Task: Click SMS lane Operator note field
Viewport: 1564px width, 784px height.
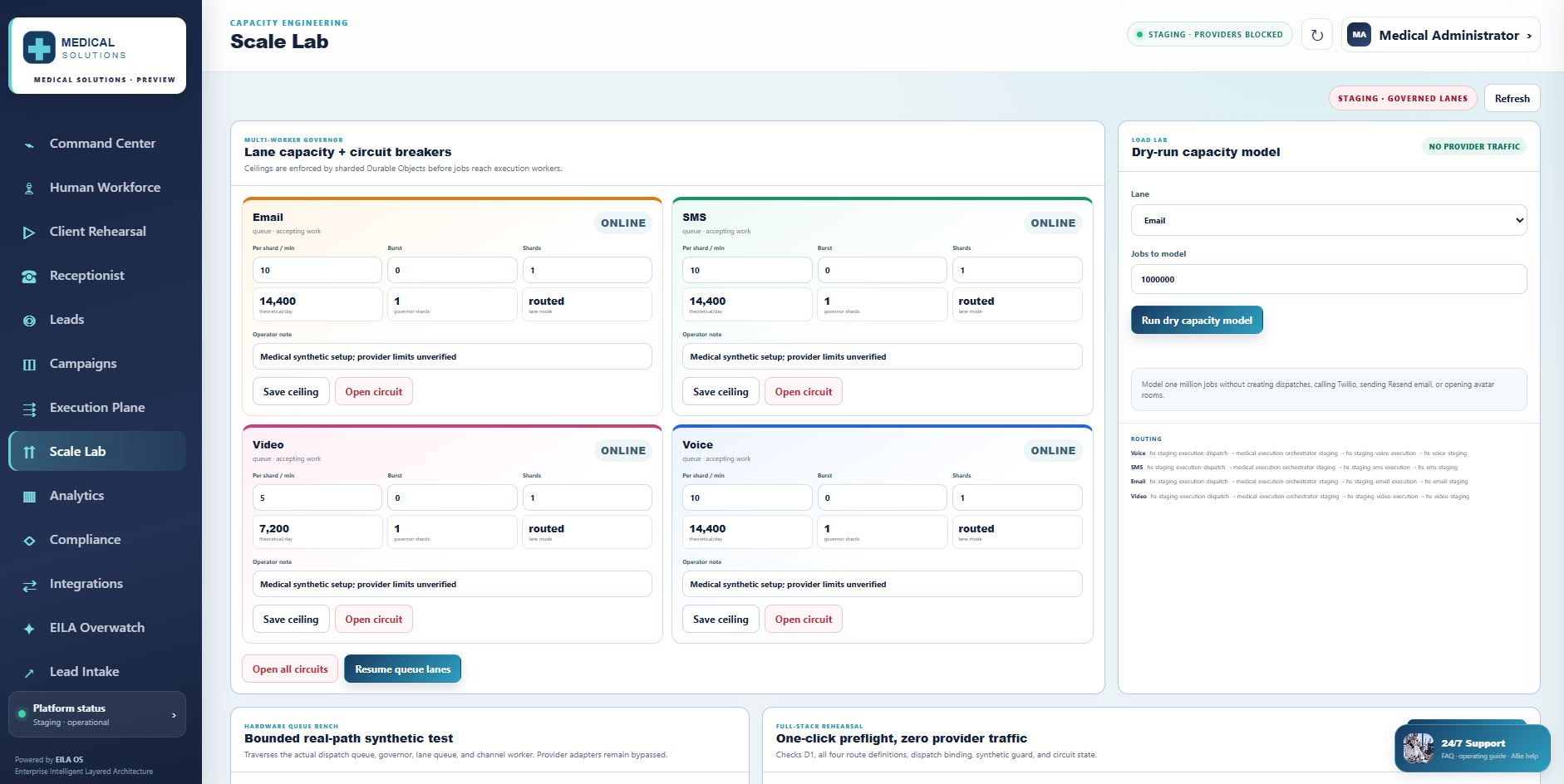Action: click(x=882, y=356)
